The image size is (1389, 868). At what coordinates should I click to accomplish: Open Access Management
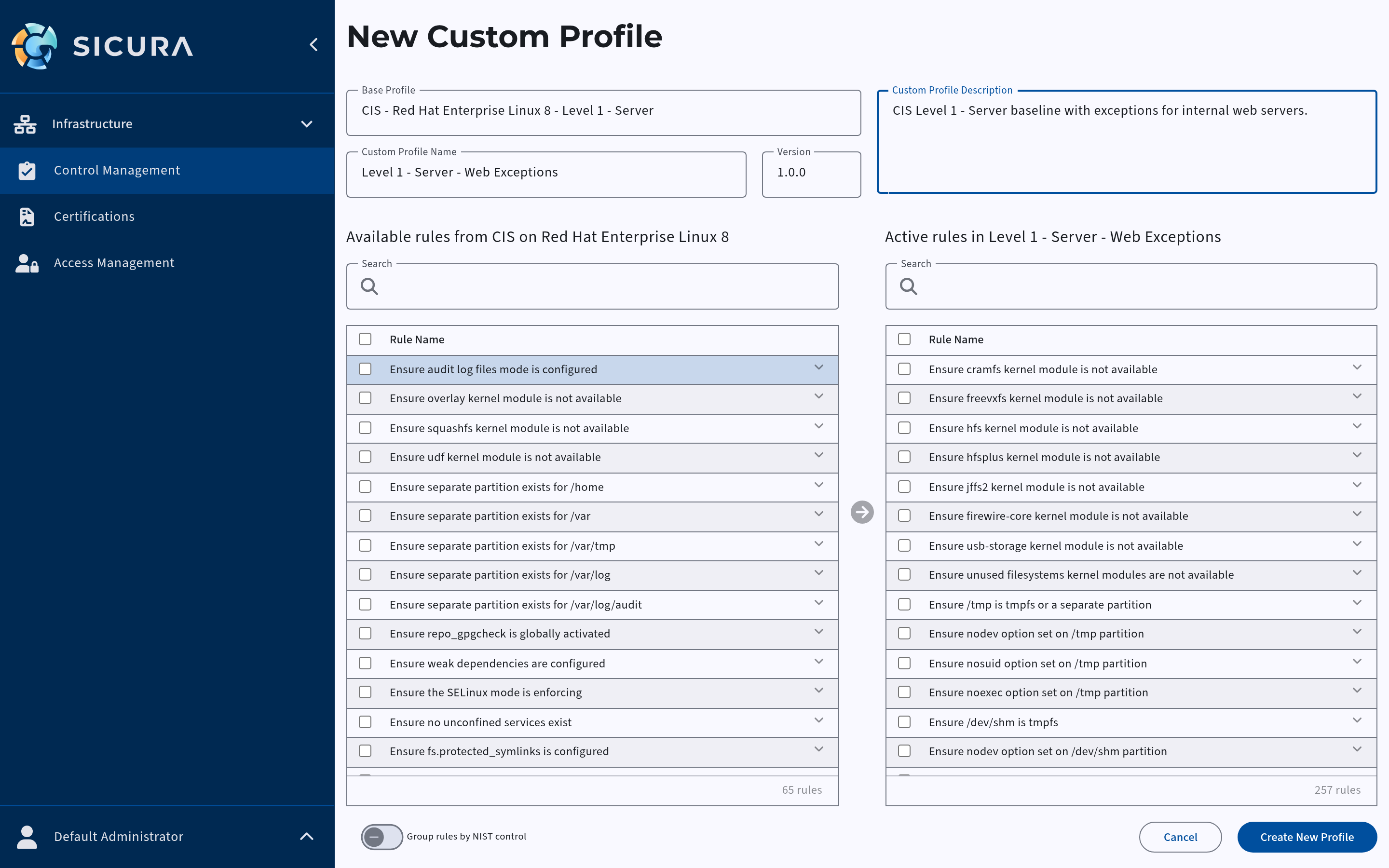(x=167, y=263)
